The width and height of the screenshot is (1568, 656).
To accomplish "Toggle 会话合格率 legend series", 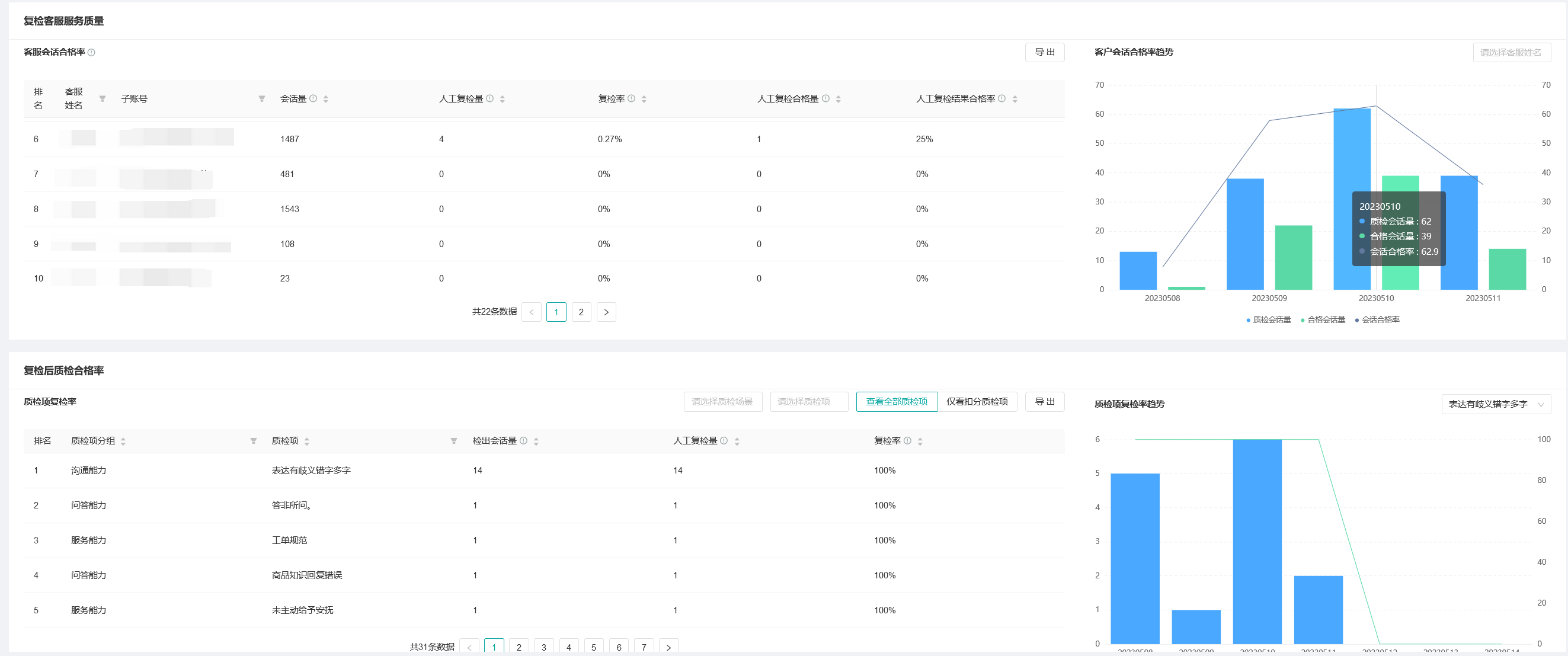I will coord(1377,319).
